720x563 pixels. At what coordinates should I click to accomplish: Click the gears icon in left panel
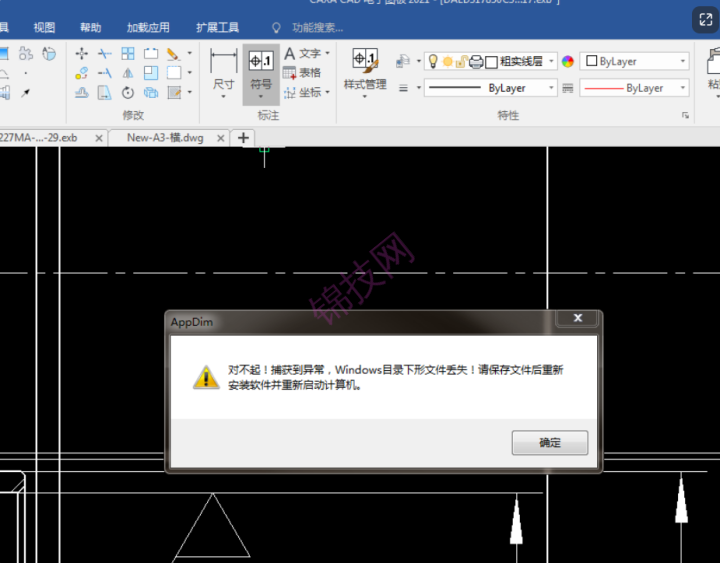coord(26,54)
